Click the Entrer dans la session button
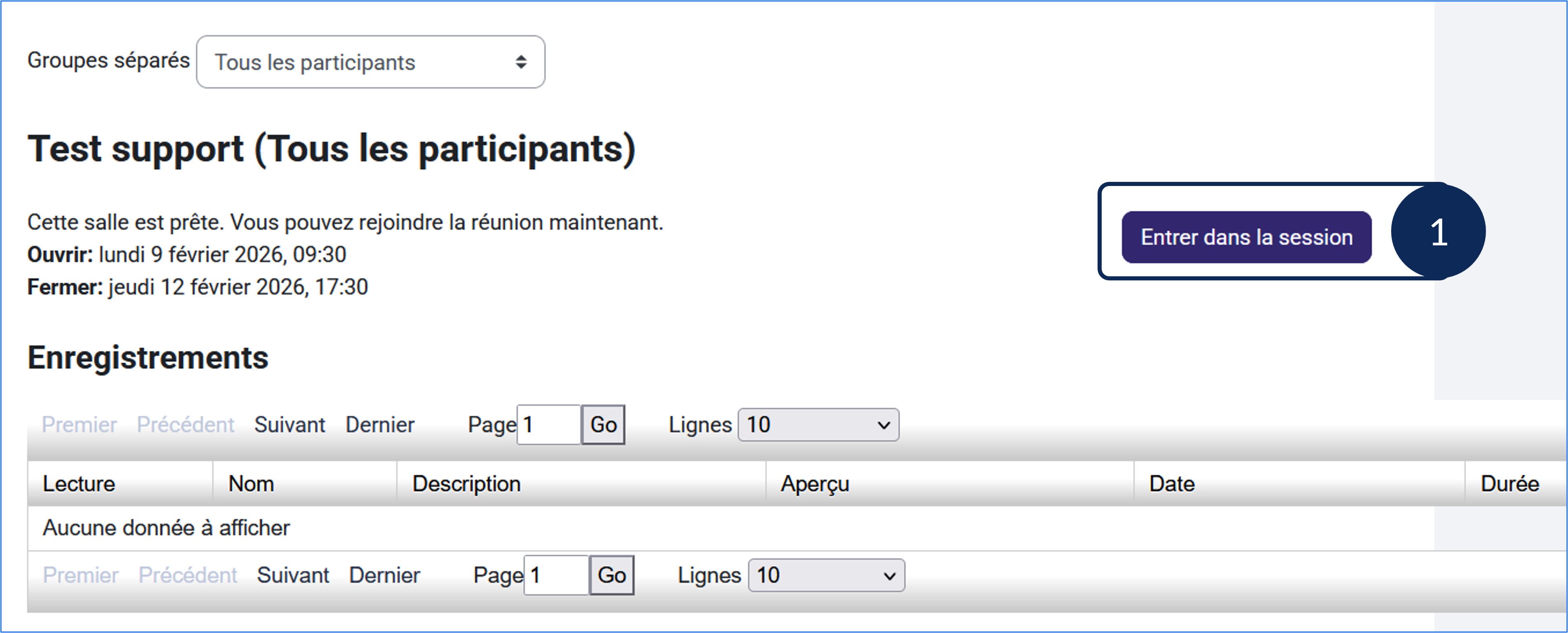1568x633 pixels. (1246, 238)
